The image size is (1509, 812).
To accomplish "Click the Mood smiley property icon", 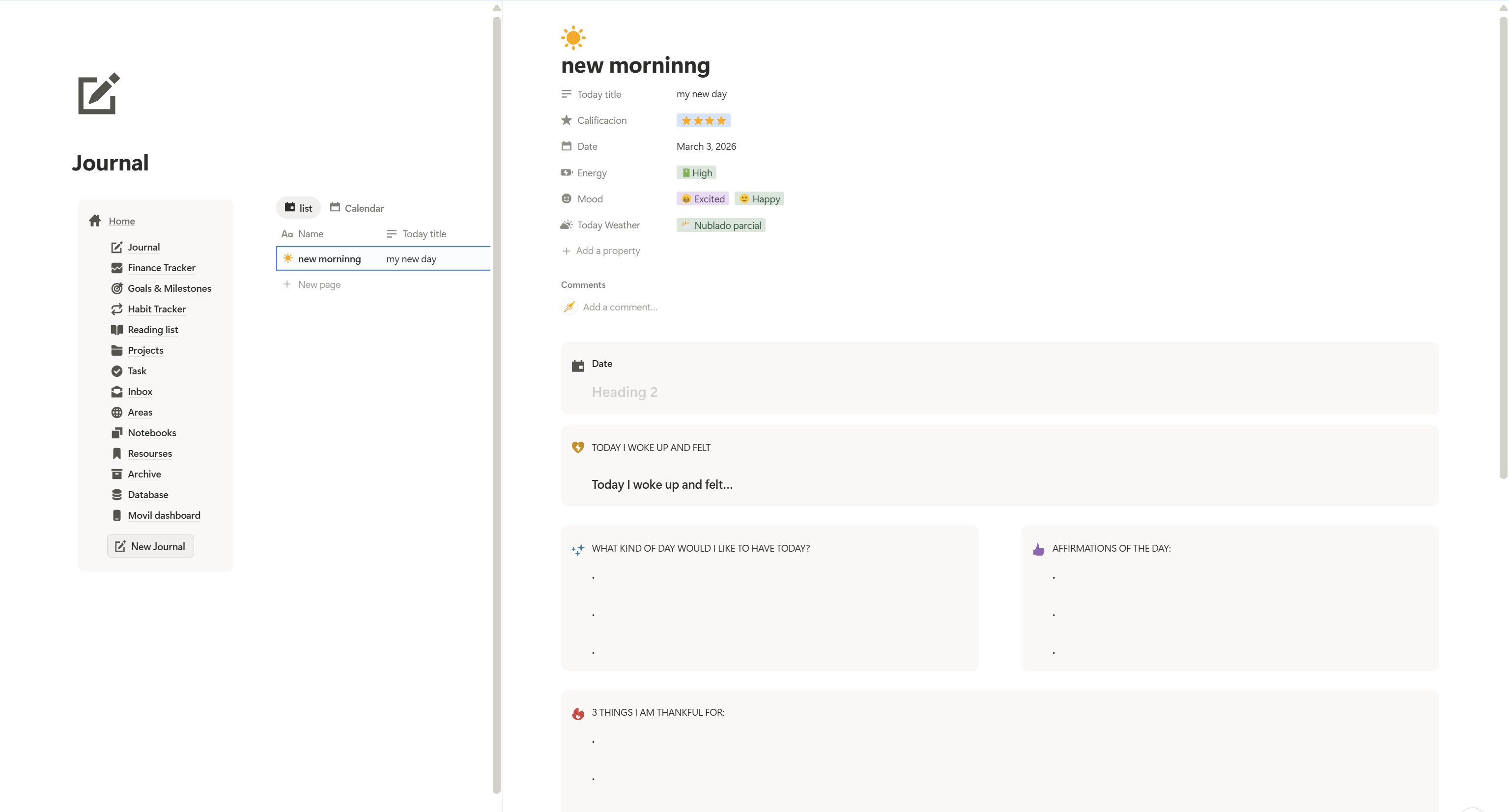I will 567,198.
